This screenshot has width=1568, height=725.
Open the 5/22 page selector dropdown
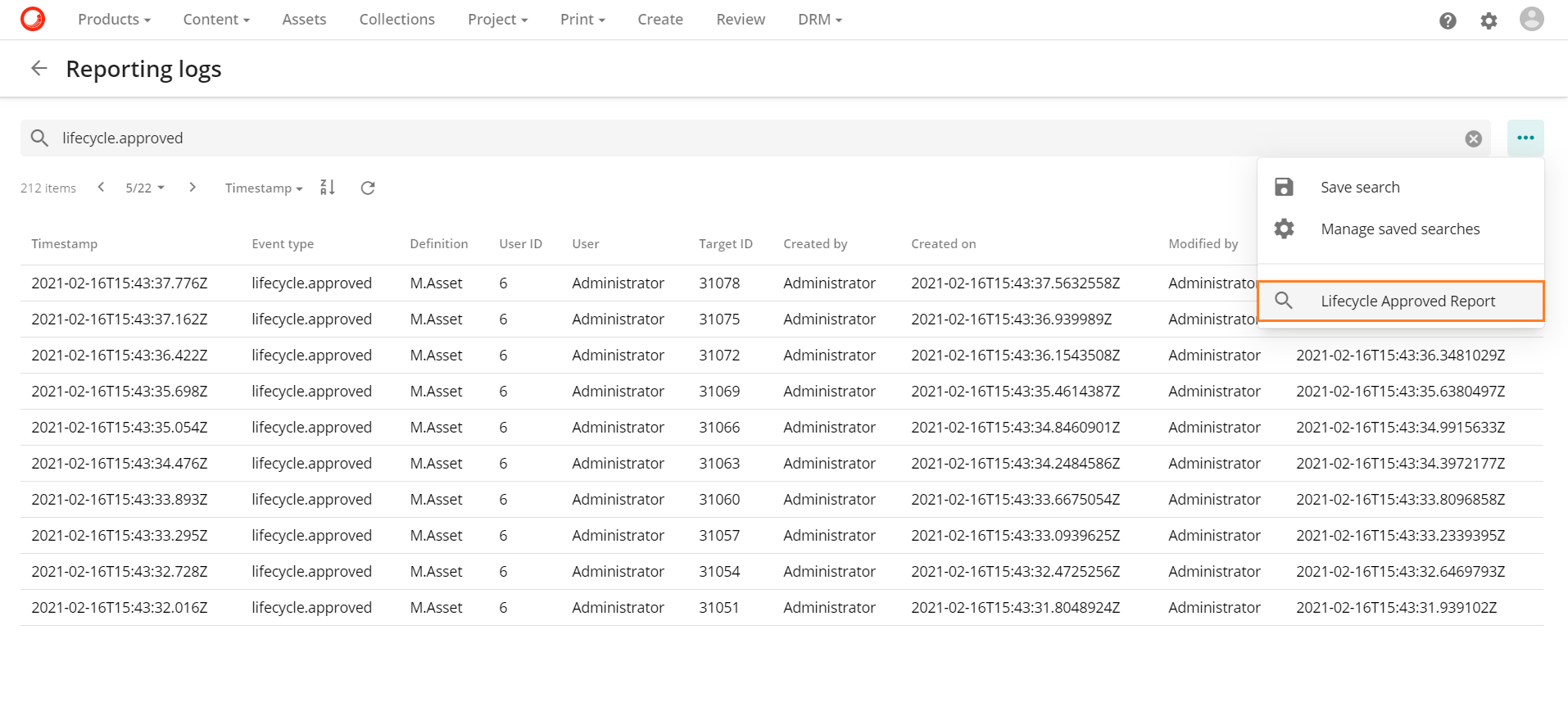pyautogui.click(x=145, y=188)
